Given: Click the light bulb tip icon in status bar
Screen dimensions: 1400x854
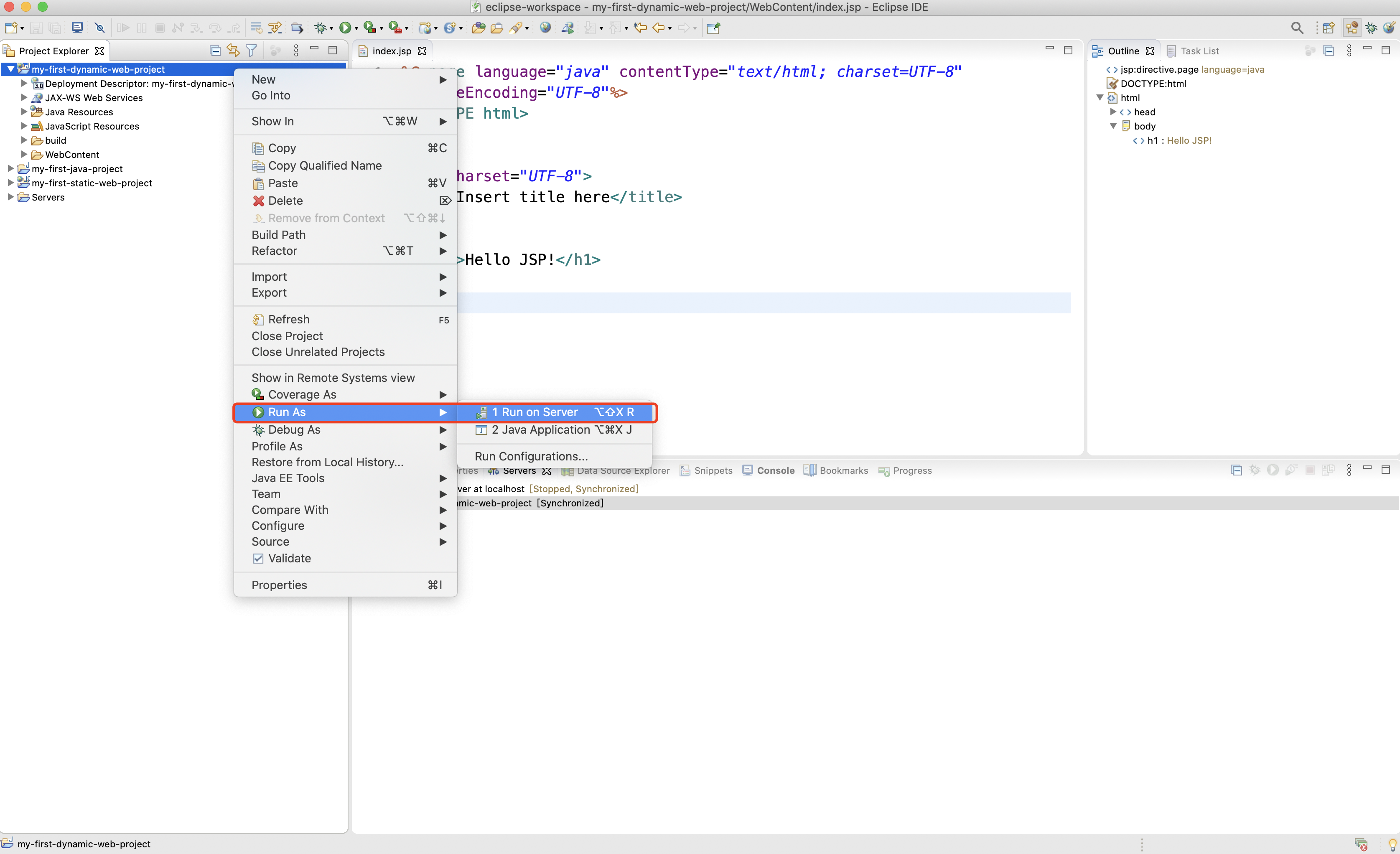Looking at the screenshot, I should click(x=1392, y=844).
